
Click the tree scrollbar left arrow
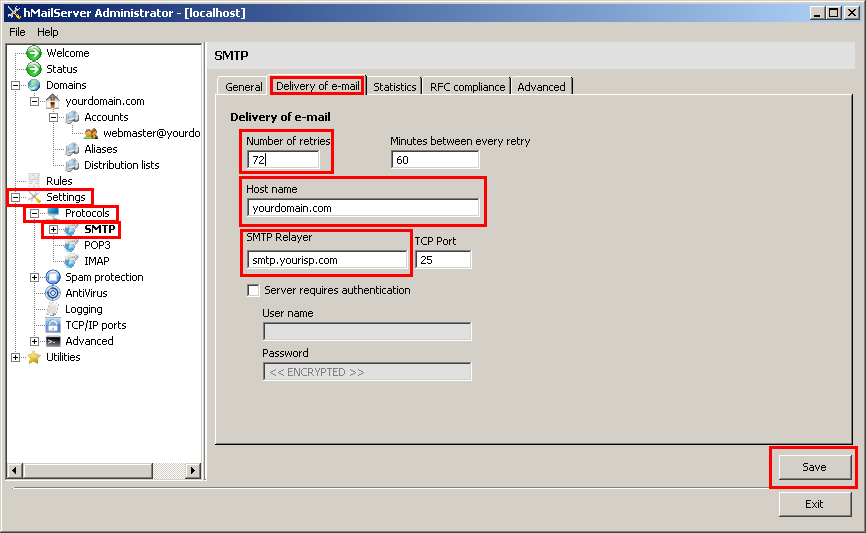[15, 471]
